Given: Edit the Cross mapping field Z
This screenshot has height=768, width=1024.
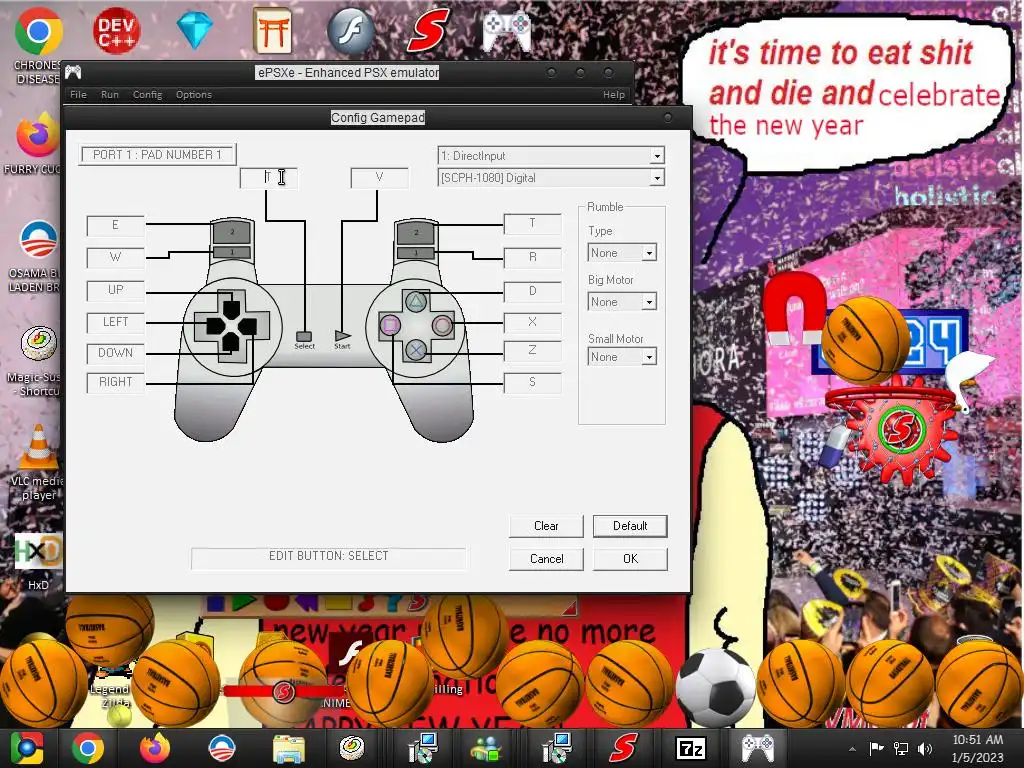Looking at the screenshot, I should (x=532, y=351).
